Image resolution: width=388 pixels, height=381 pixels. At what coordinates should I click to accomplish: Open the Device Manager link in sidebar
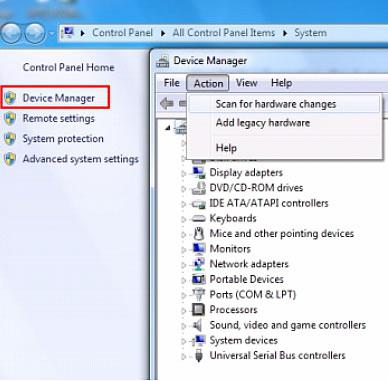[59, 98]
